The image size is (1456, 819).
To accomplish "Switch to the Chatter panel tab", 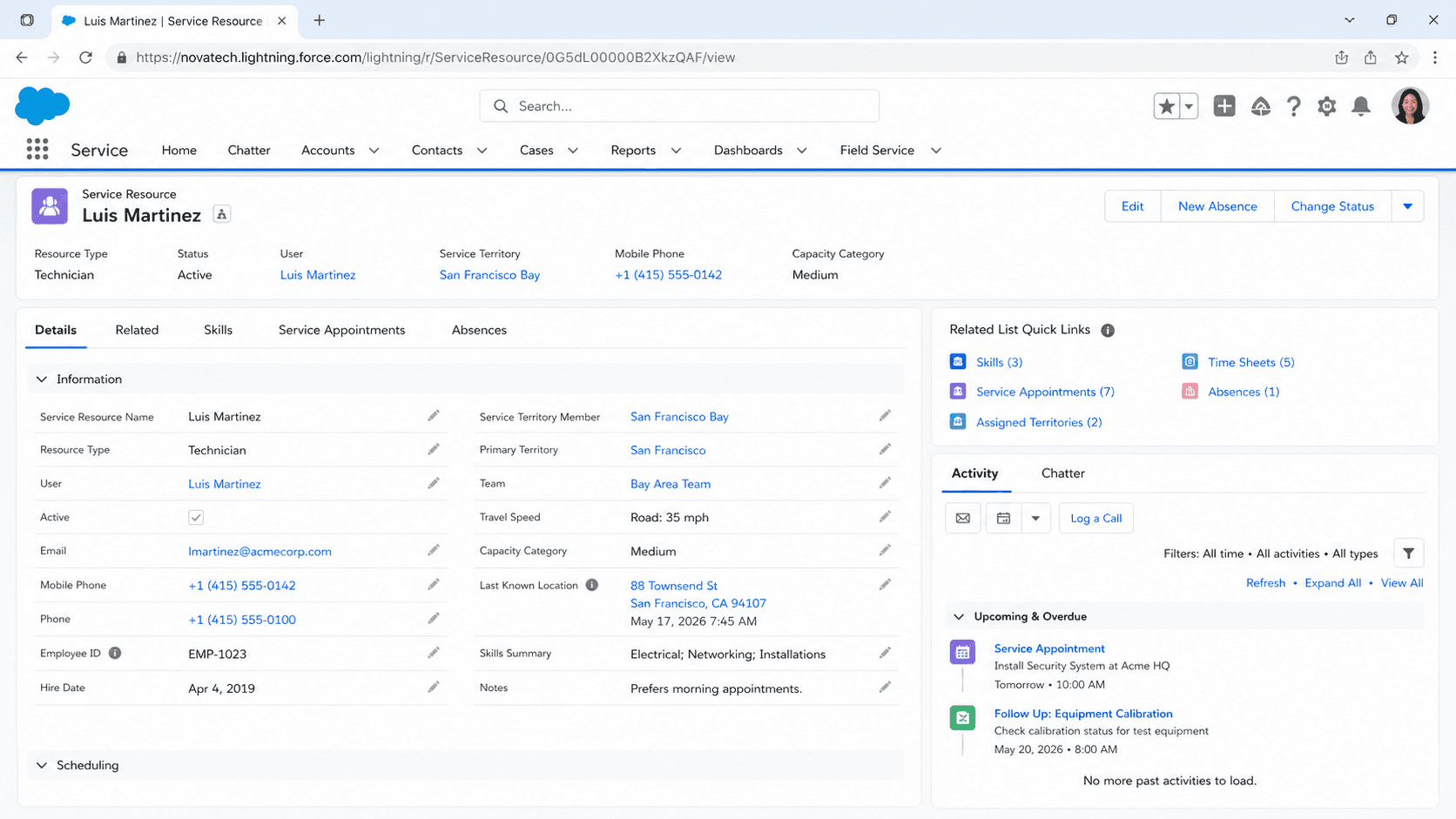I will coord(1063,473).
